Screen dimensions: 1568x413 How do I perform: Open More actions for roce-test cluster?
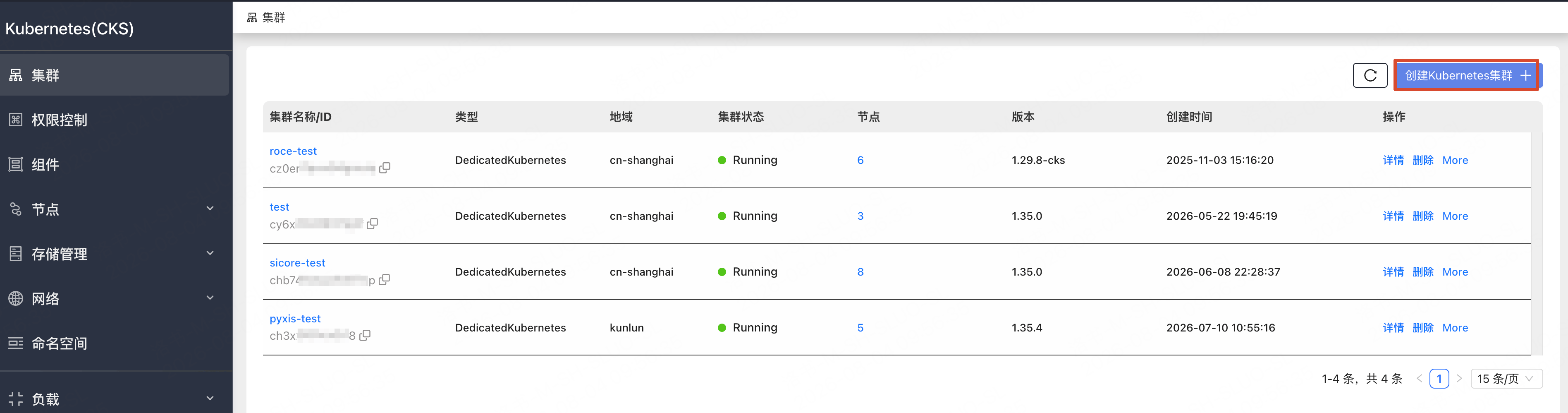1455,160
